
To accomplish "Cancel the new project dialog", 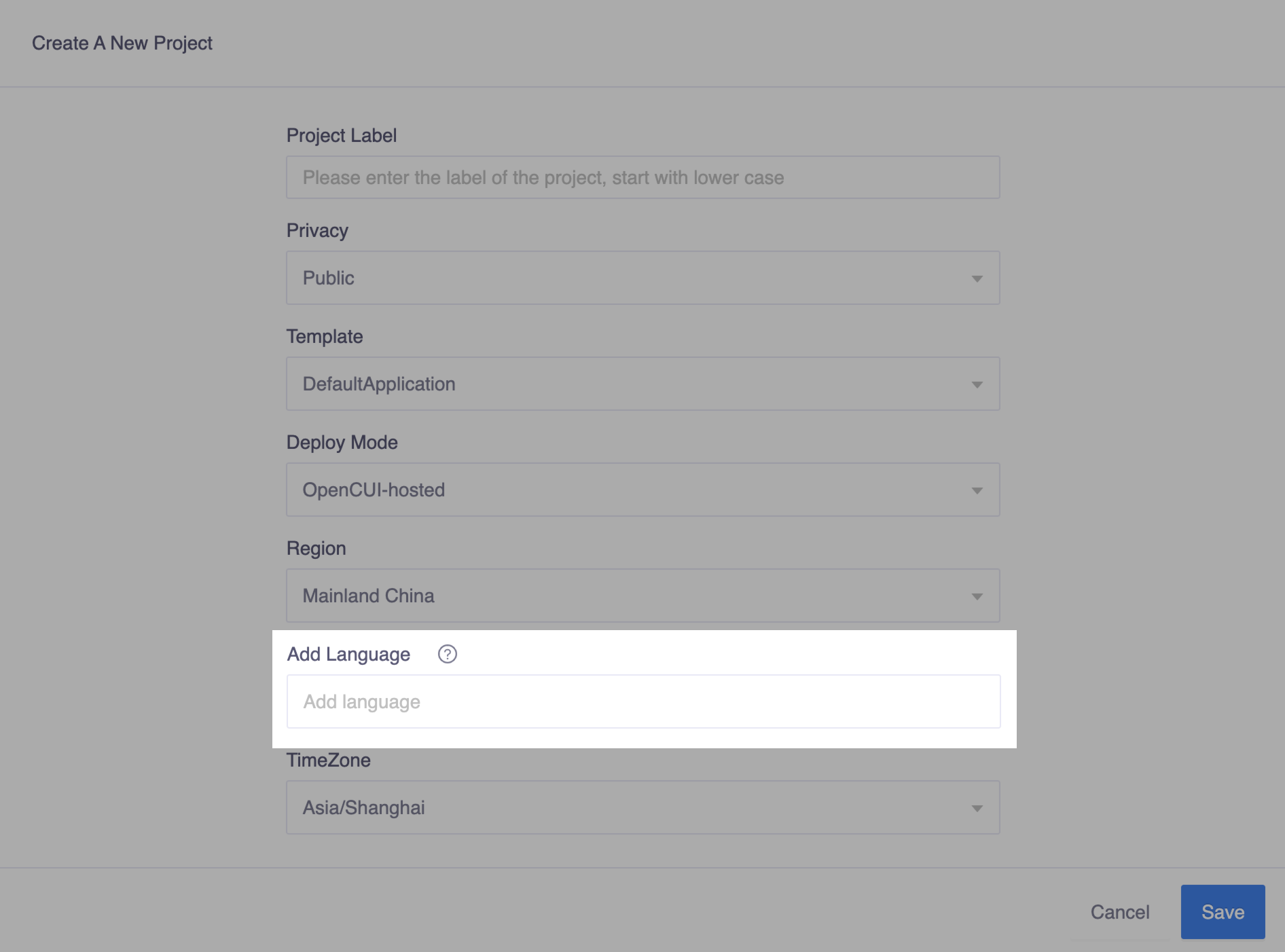I will [1120, 912].
